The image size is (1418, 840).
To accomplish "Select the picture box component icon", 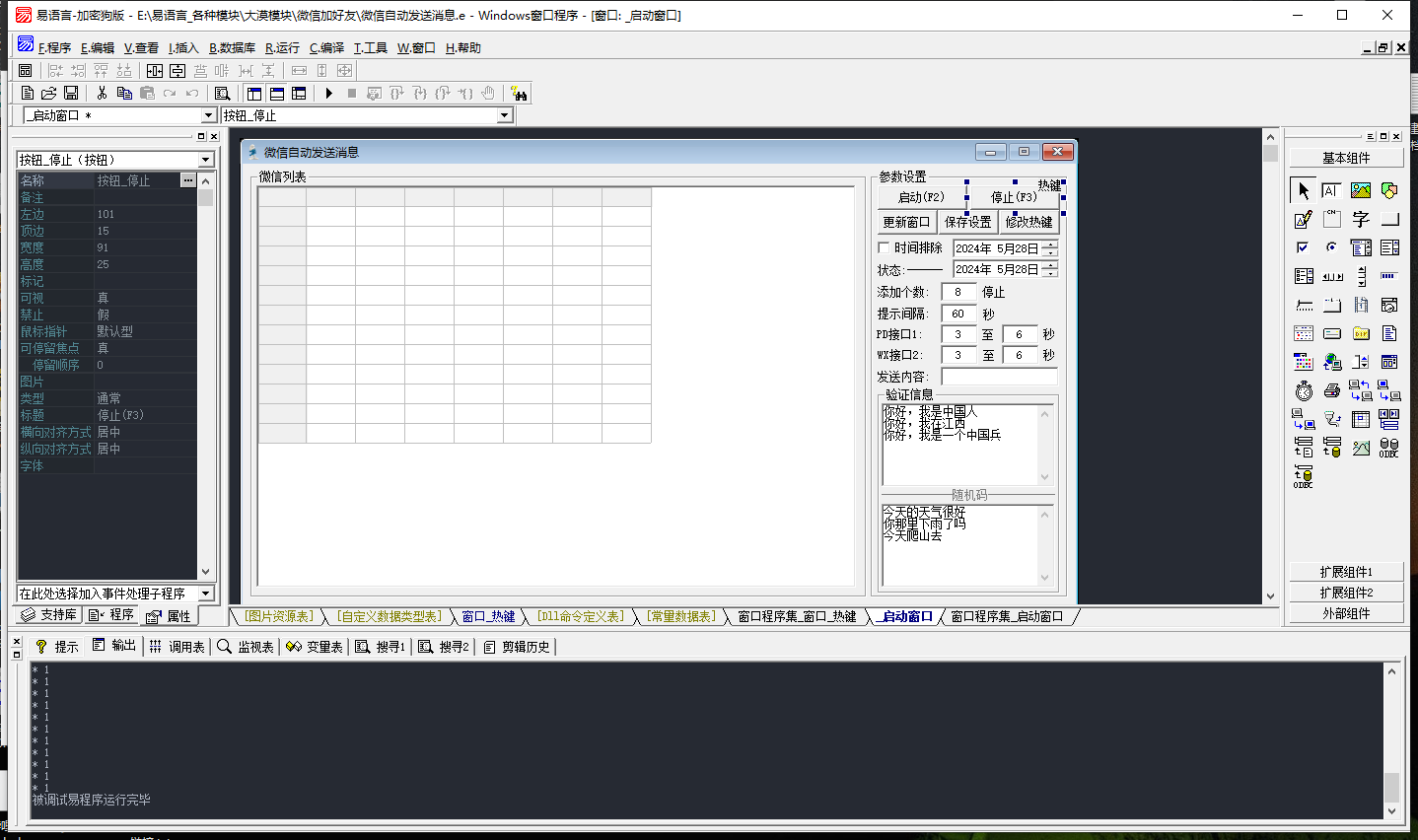I will click(x=1361, y=190).
